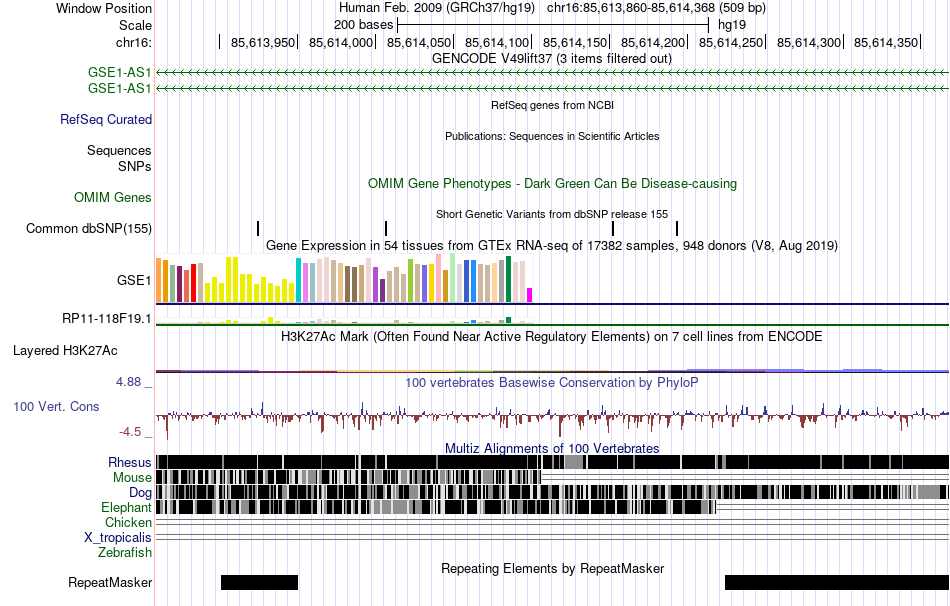Open OMIM Gene Phenotypes track title

tap(552, 184)
